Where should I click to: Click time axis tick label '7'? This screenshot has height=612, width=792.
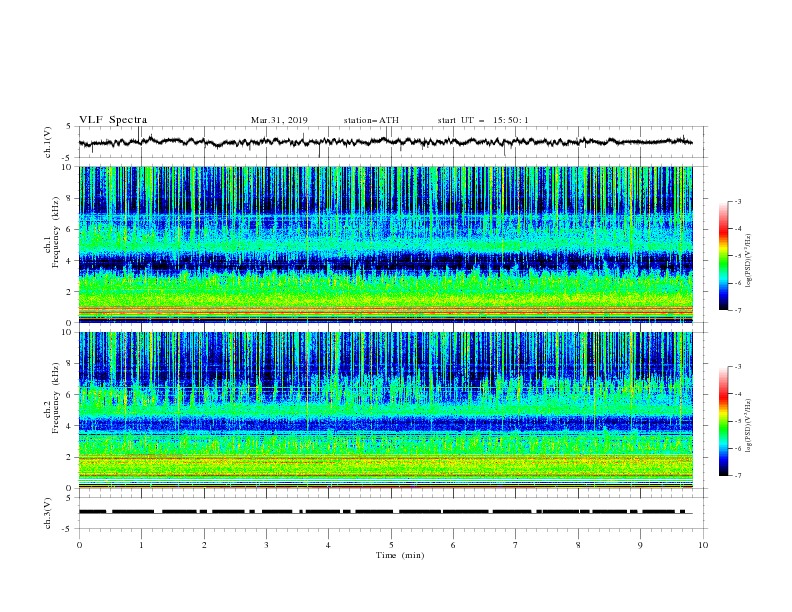pos(516,545)
